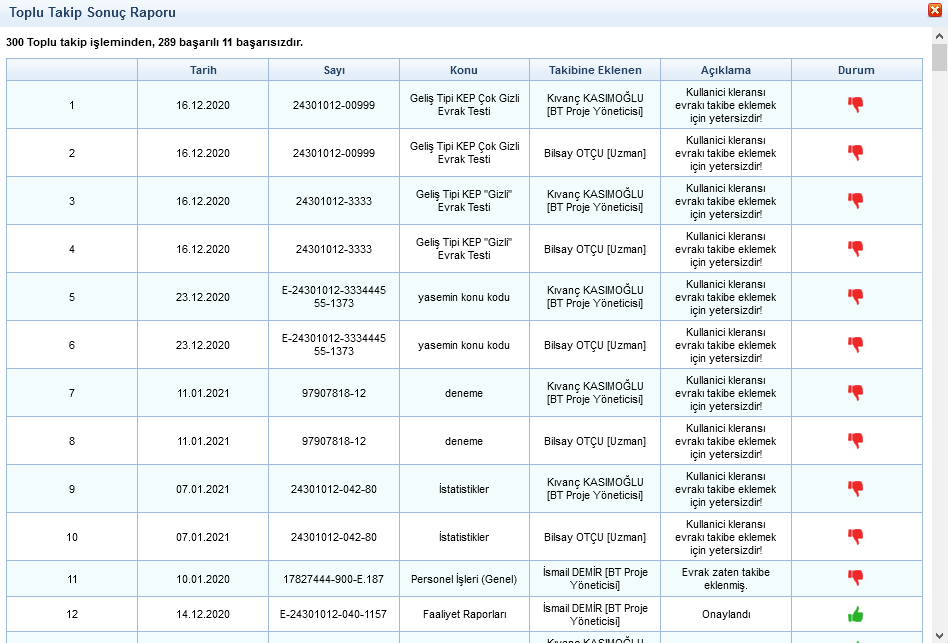Click the Açıklama column header

pyautogui.click(x=725, y=70)
